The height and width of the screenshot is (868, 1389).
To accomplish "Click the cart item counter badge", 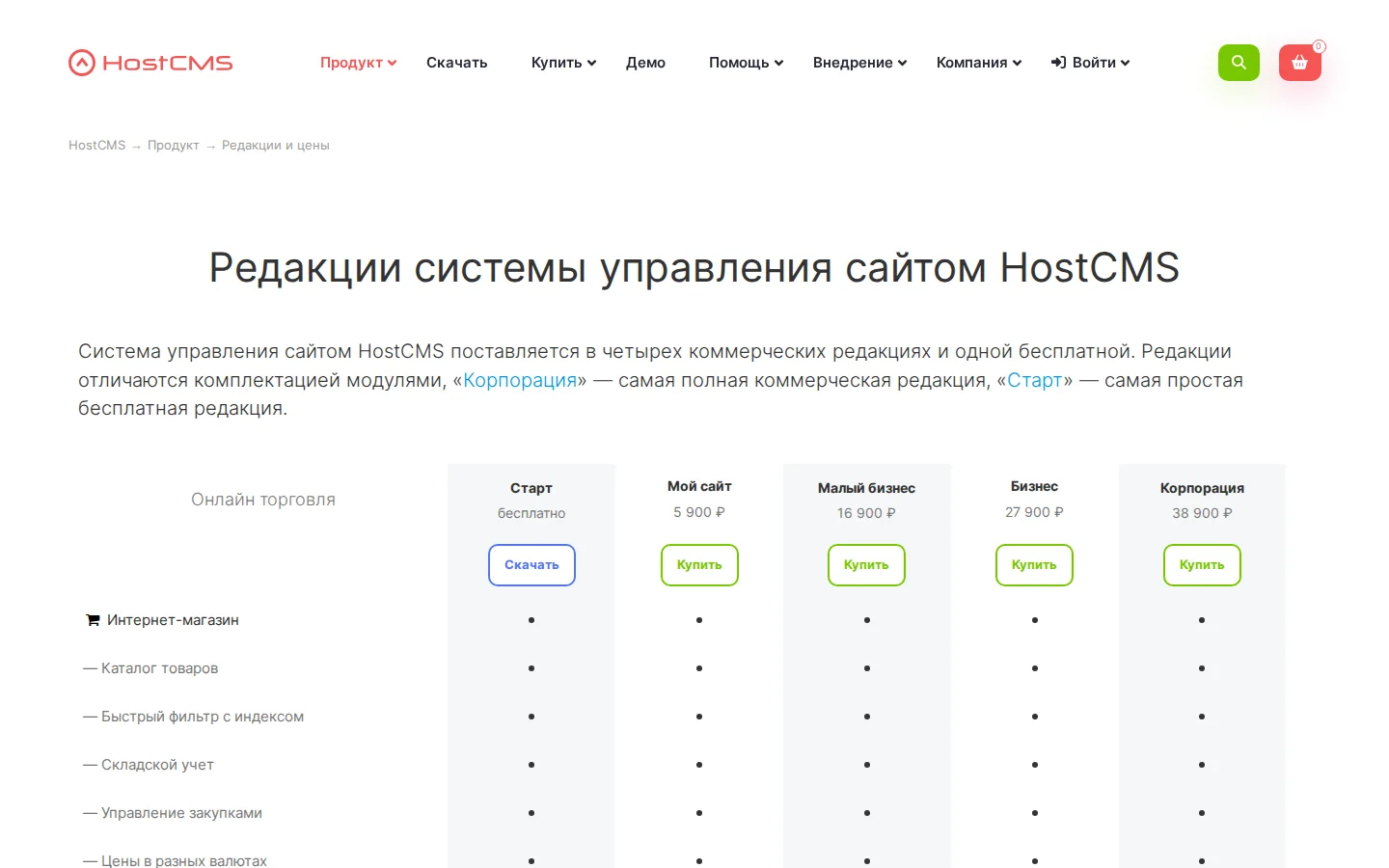I will tap(1319, 46).
